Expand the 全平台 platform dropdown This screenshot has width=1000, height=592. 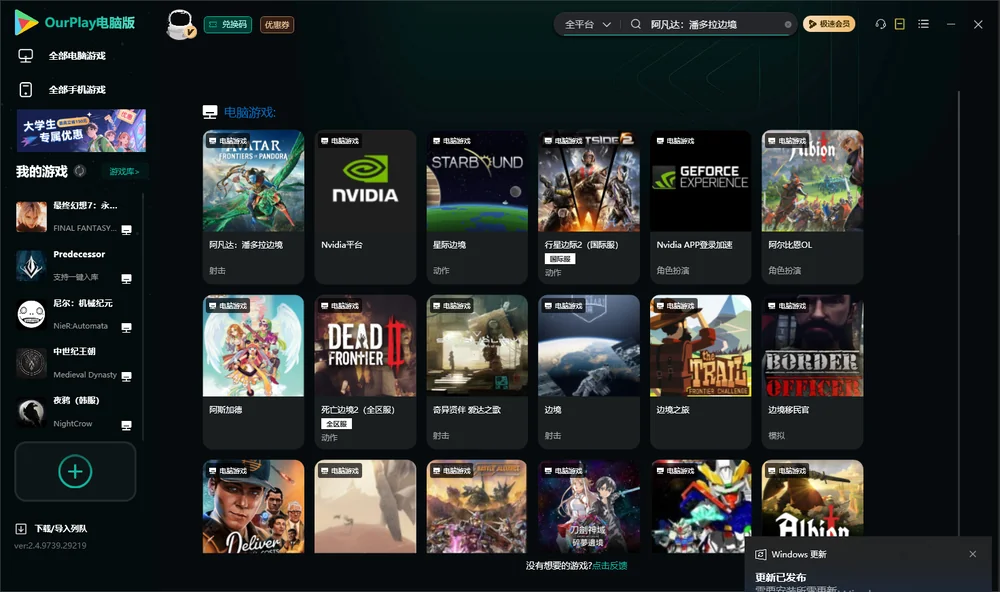587,24
